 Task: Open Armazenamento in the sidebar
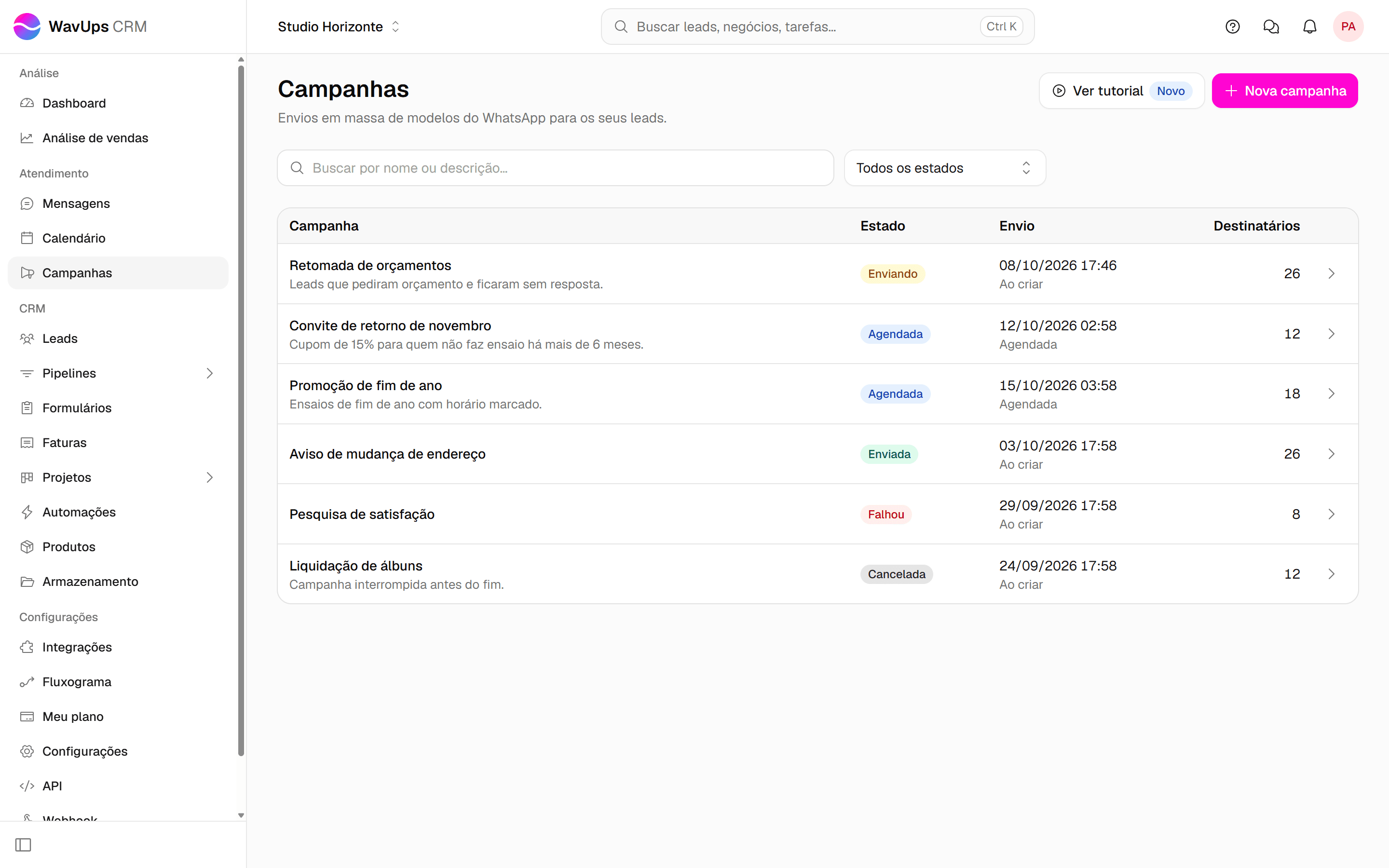pos(118,582)
